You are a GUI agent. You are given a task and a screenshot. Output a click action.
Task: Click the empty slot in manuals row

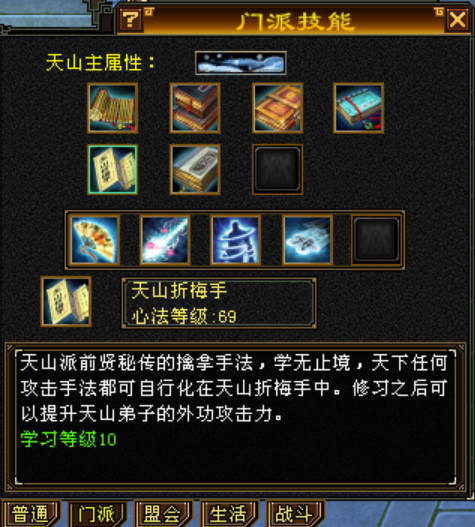277,169
